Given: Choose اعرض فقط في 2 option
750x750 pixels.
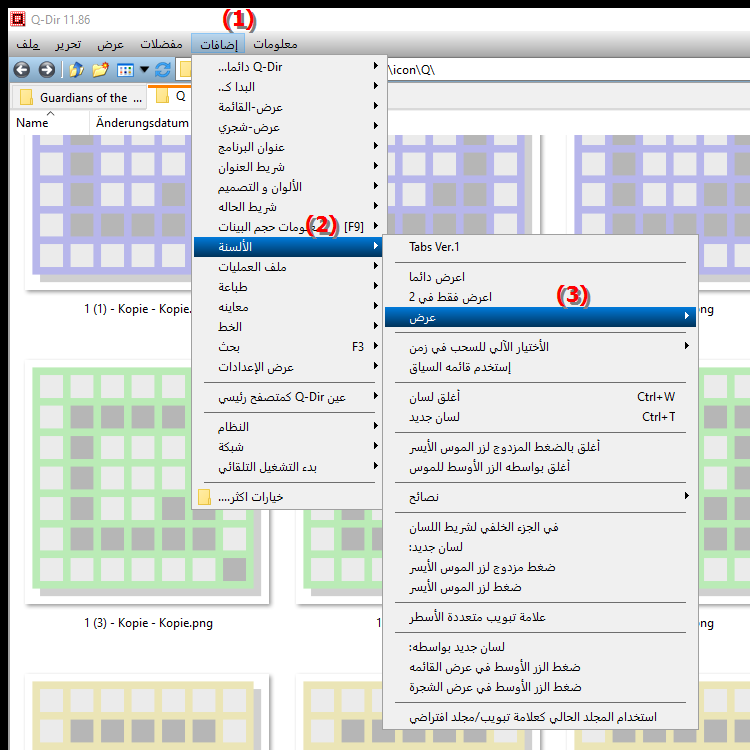Looking at the screenshot, I should [540, 297].
